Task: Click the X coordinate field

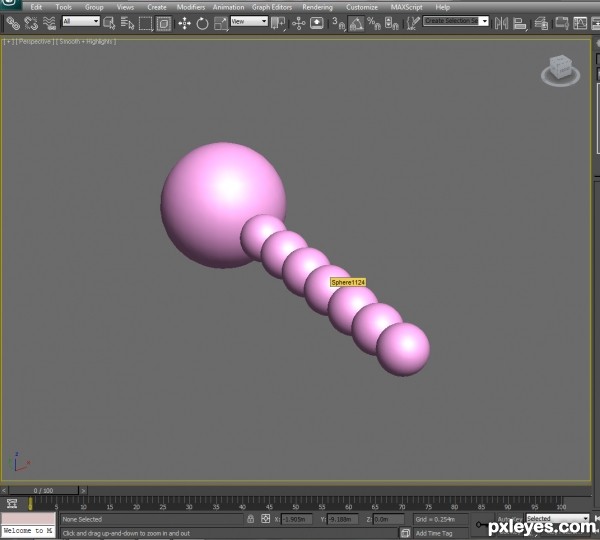Action: click(297, 519)
